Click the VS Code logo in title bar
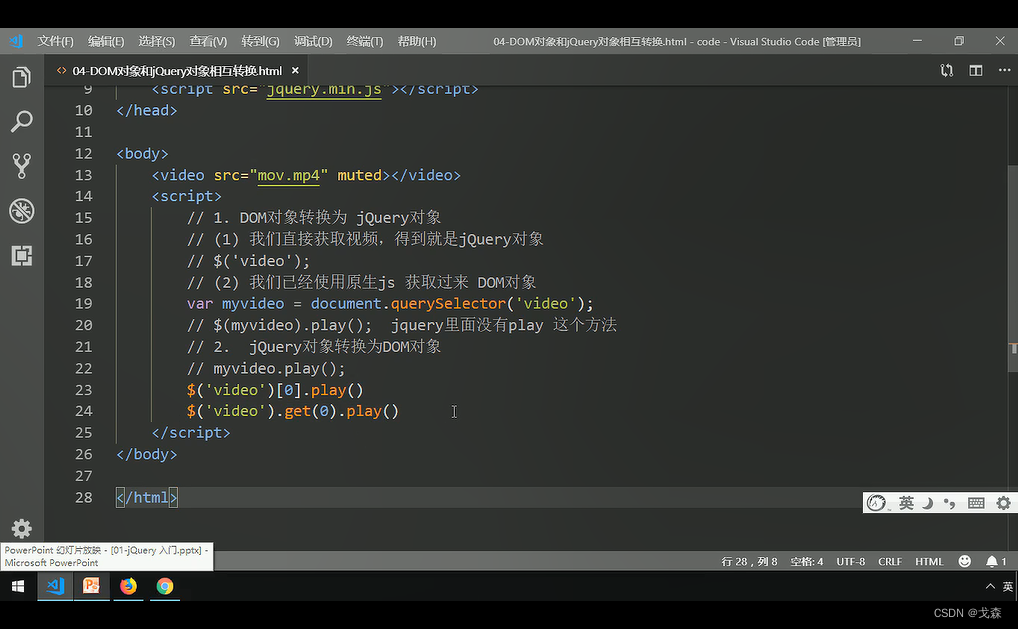This screenshot has width=1018, height=629. [x=16, y=42]
